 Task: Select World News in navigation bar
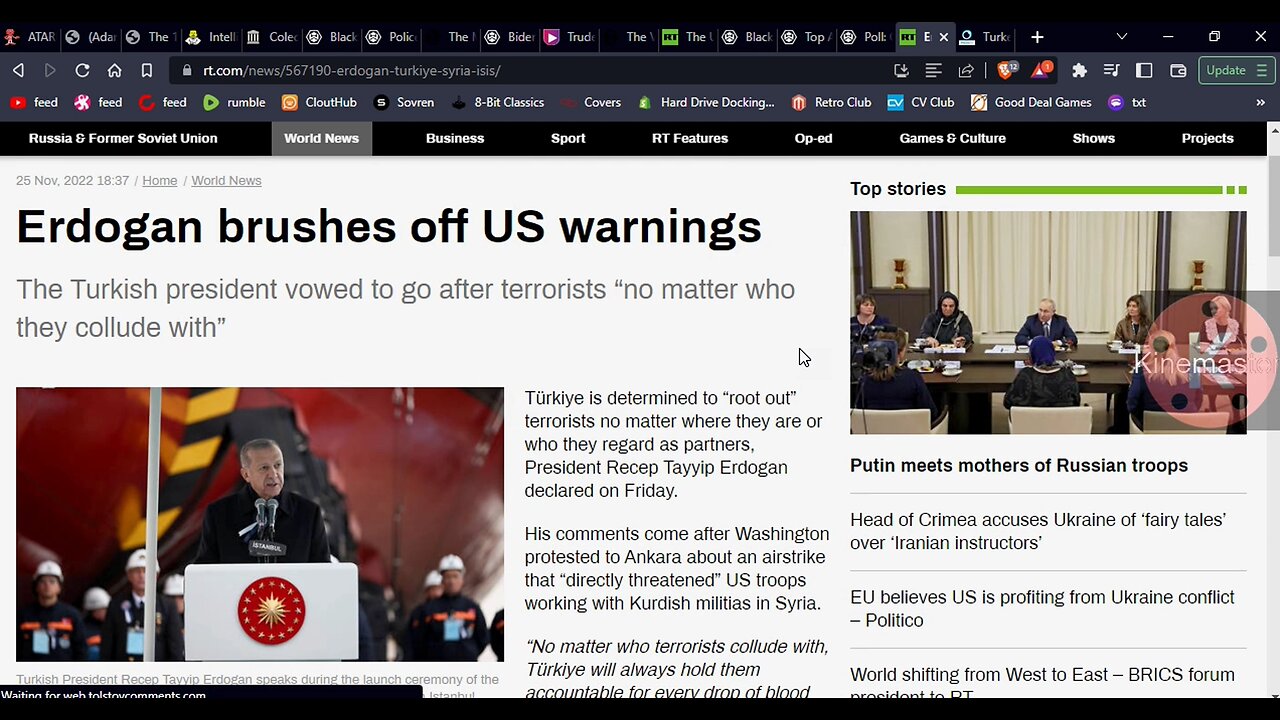(321, 138)
